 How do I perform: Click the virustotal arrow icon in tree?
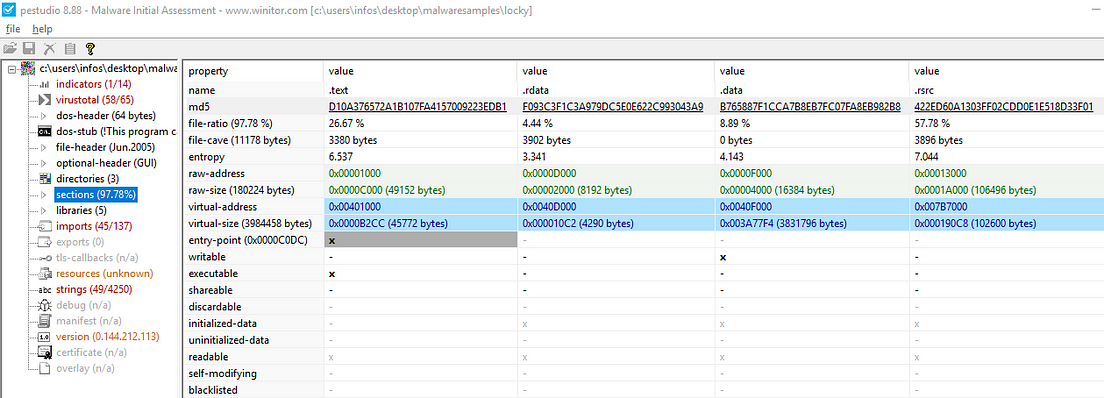coord(44,100)
